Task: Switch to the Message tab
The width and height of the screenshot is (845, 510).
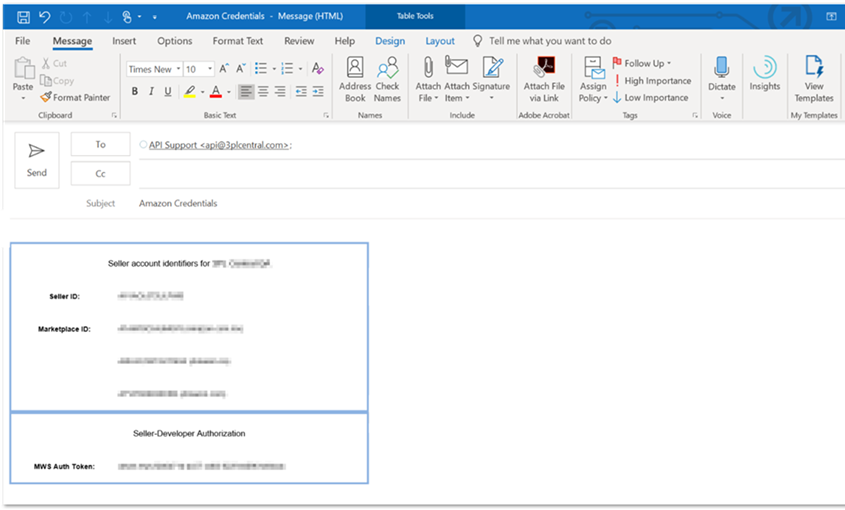Action: (x=72, y=41)
